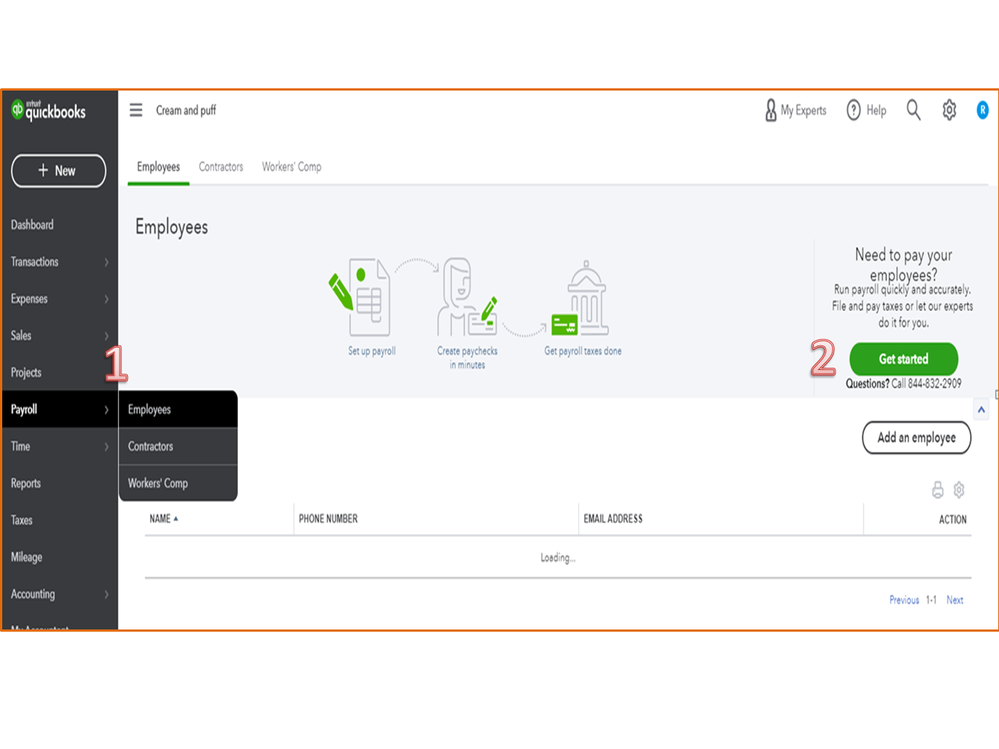Go to Previous page link

point(904,600)
